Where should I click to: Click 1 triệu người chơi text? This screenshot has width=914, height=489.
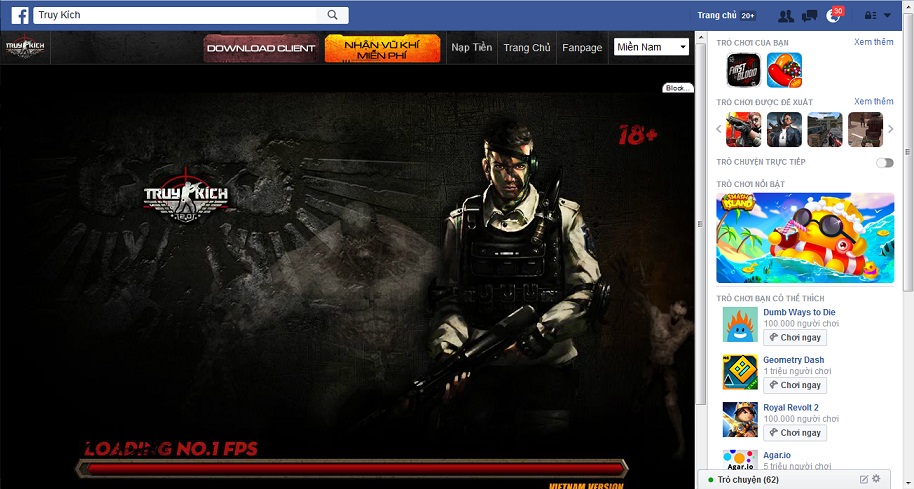coord(797,371)
